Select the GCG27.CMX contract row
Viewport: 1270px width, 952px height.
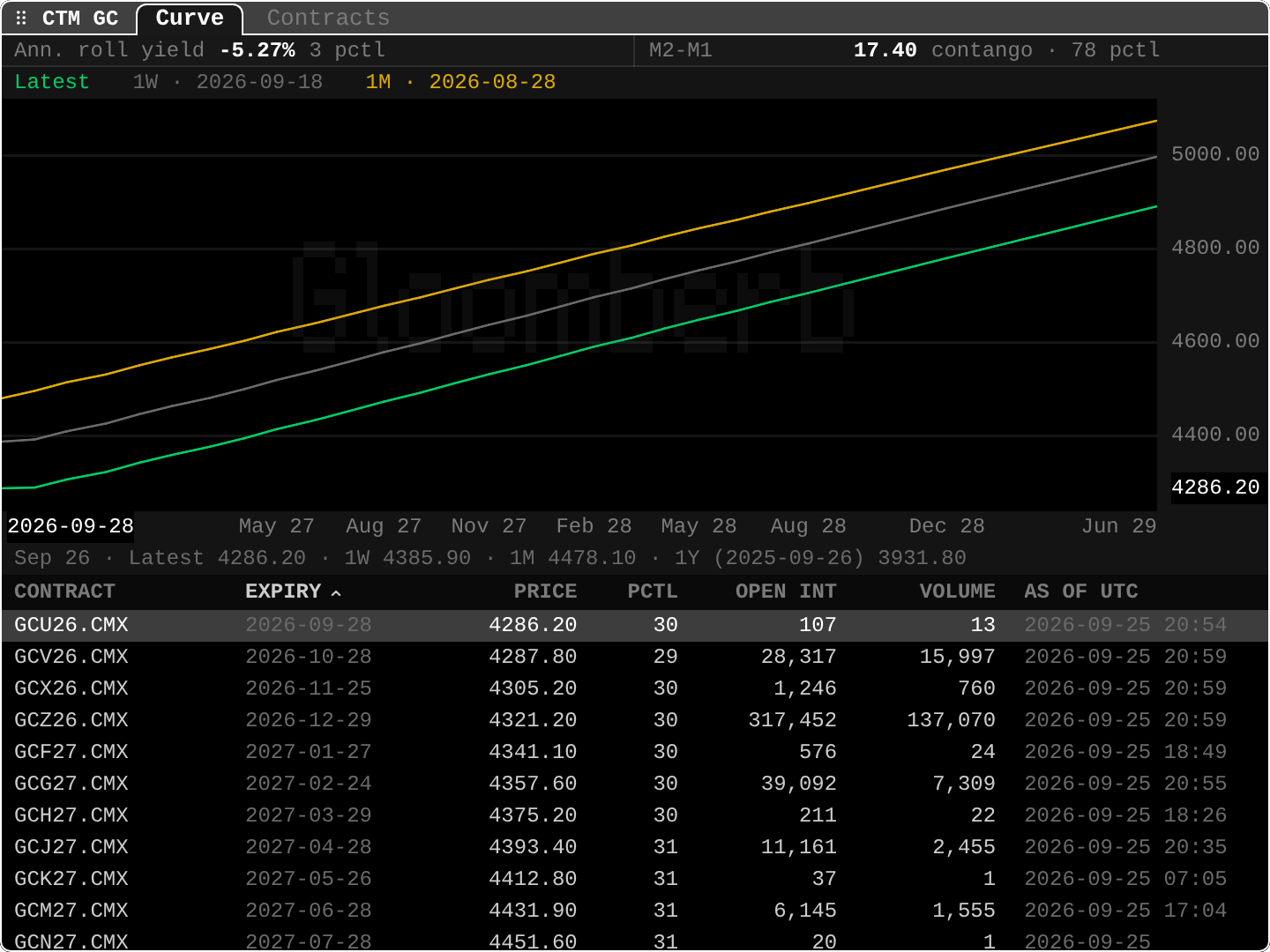(635, 784)
